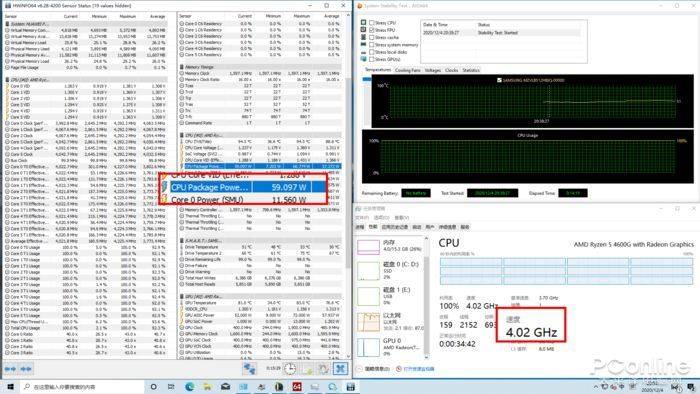The width and height of the screenshot is (700, 394).
Task: Select the 'Memory Clock' sensor row in HWiNFO
Action: click(261, 73)
